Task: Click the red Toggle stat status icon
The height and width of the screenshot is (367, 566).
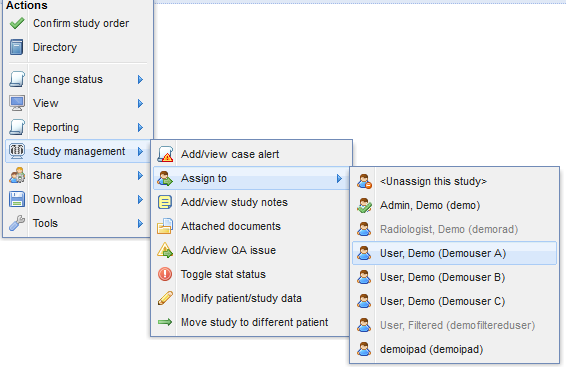Action: 165,274
